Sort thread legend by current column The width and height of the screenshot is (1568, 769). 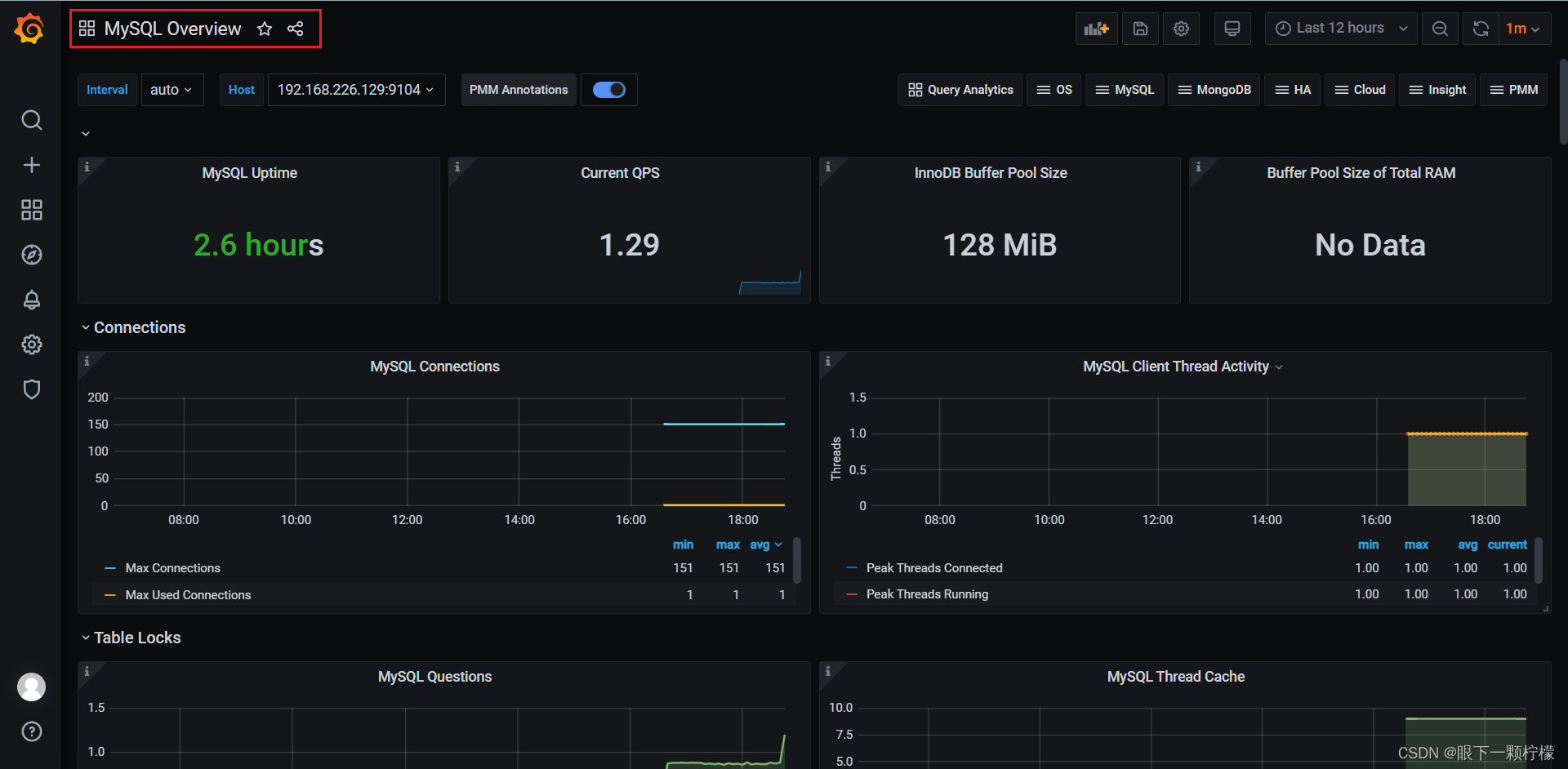[x=1507, y=545]
